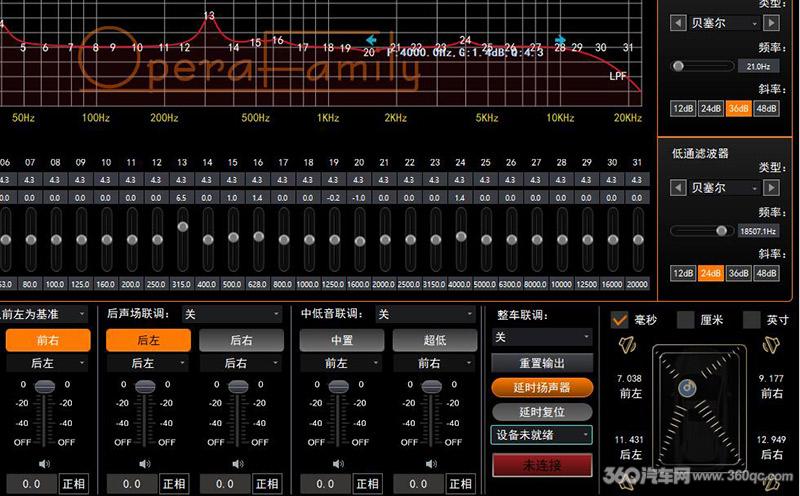The width and height of the screenshot is (800, 496).
Task: Check the 英寸 unit checkbox
Action: 751,320
